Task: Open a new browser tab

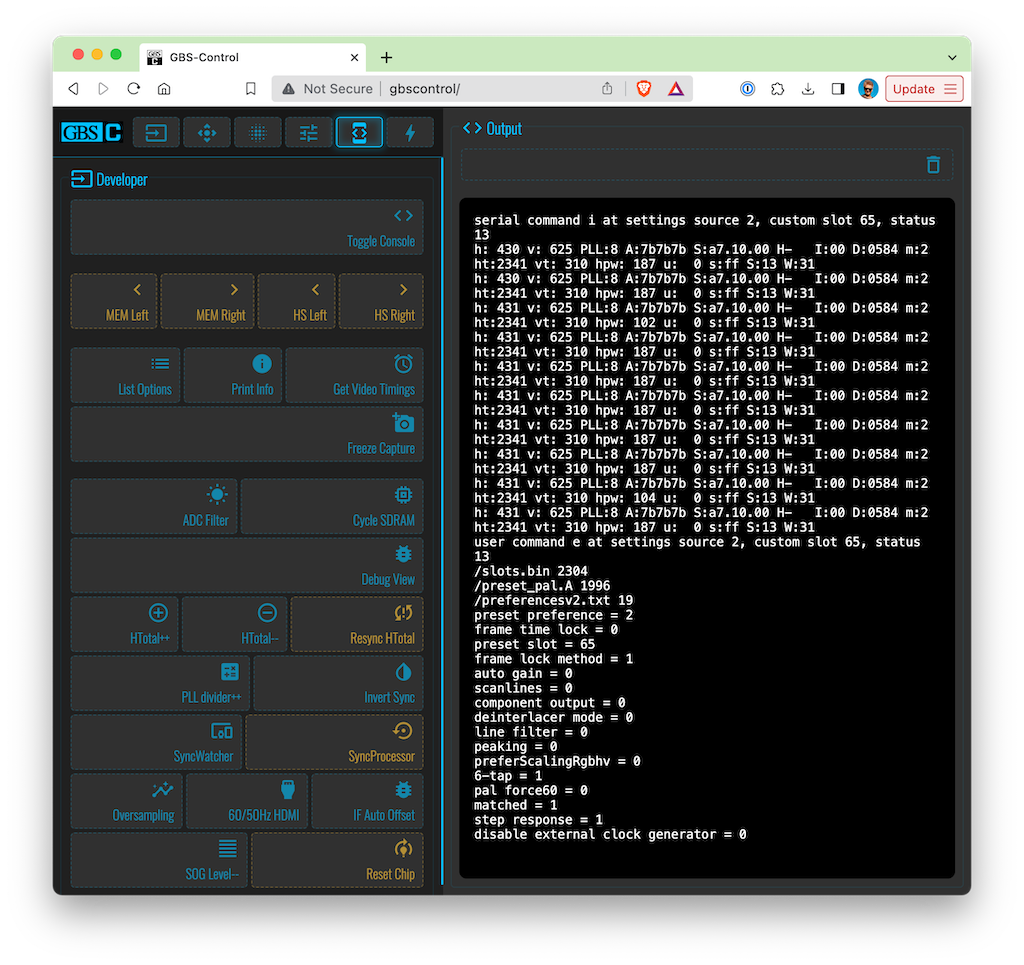Action: (x=387, y=57)
